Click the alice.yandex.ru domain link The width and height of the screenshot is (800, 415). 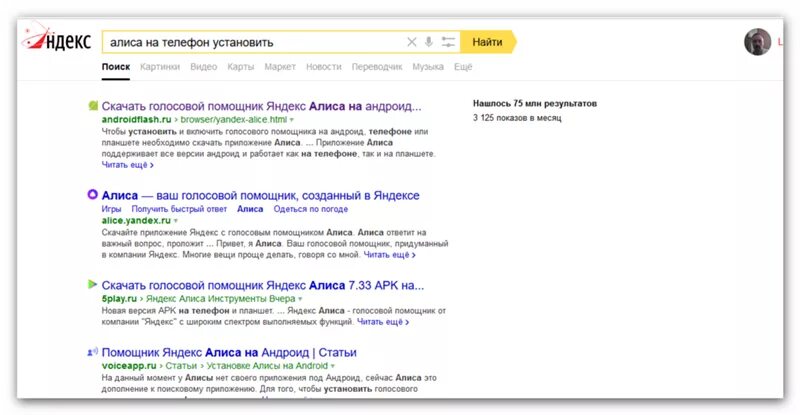click(x=136, y=221)
